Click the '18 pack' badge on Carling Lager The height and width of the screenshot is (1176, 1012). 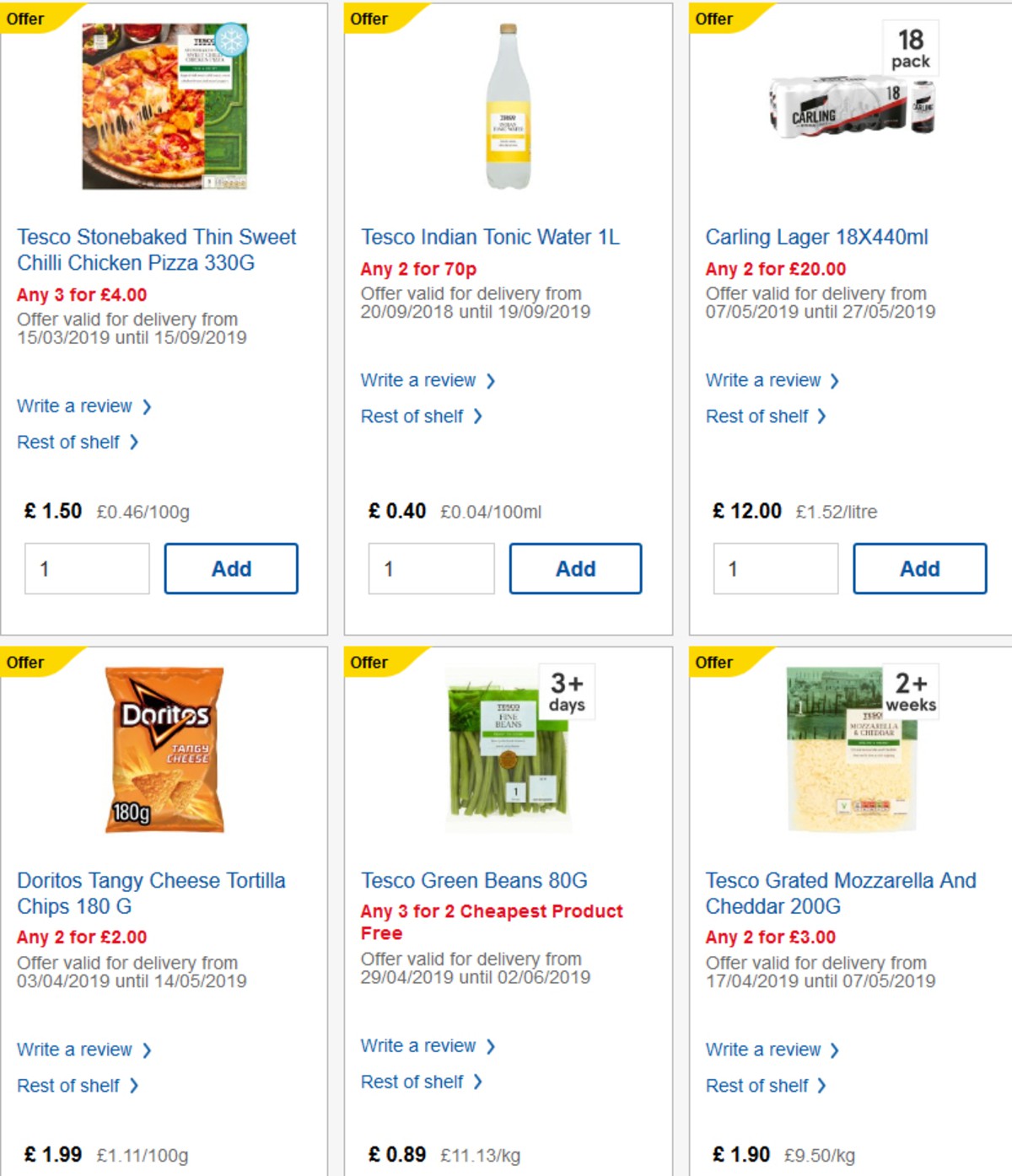(909, 48)
